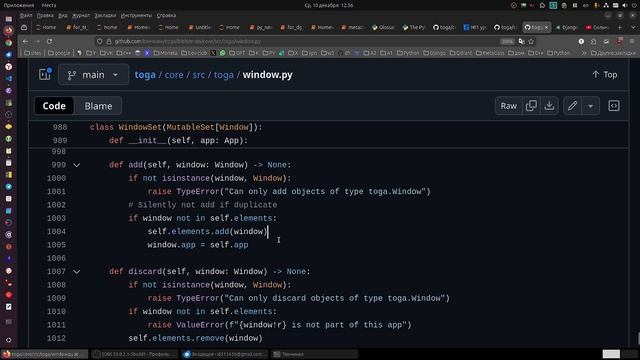640x360 pixels.
Task: Switch to the gmail.com taskbar window
Action: (224, 354)
